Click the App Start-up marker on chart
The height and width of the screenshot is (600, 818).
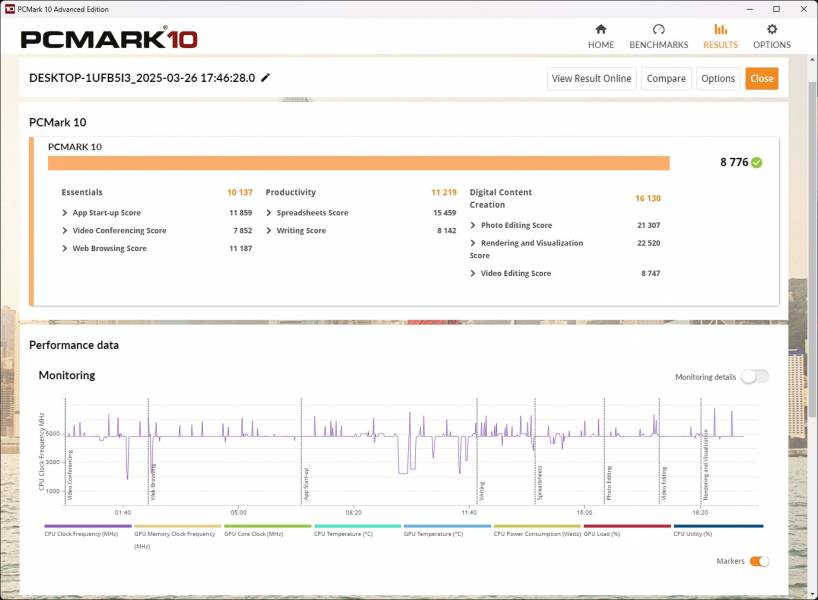(x=306, y=484)
